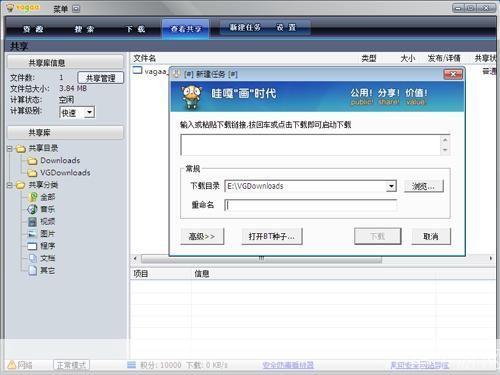Switch to the 资源 tab

tap(33, 29)
